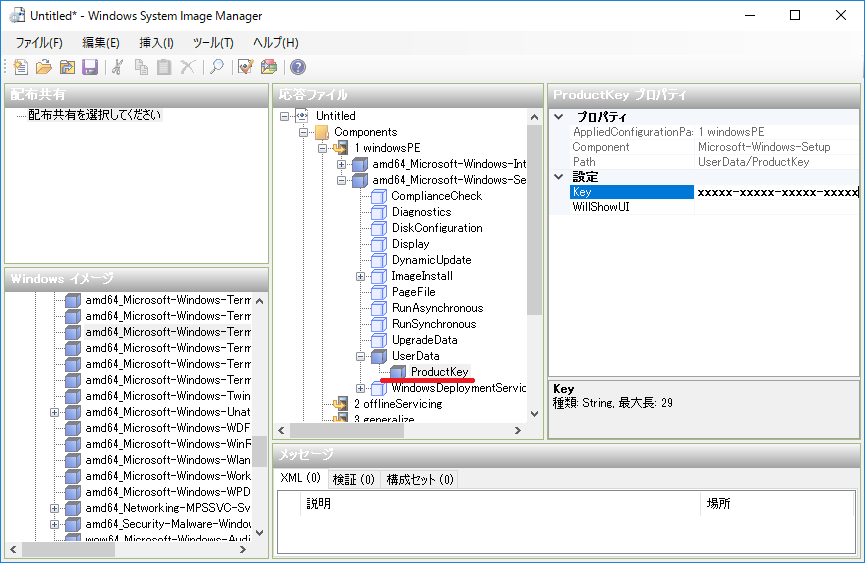
Task: Open an answer file with the folder icon
Action: pos(44,67)
